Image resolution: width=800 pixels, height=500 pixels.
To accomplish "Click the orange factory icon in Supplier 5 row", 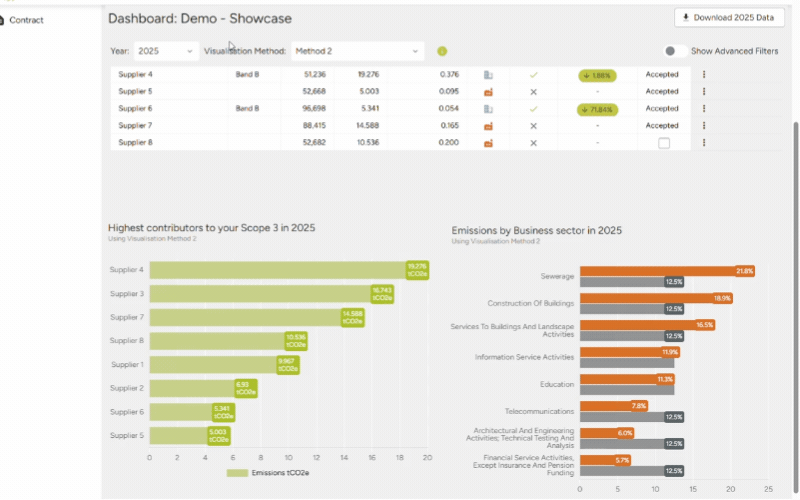I will pos(488,92).
